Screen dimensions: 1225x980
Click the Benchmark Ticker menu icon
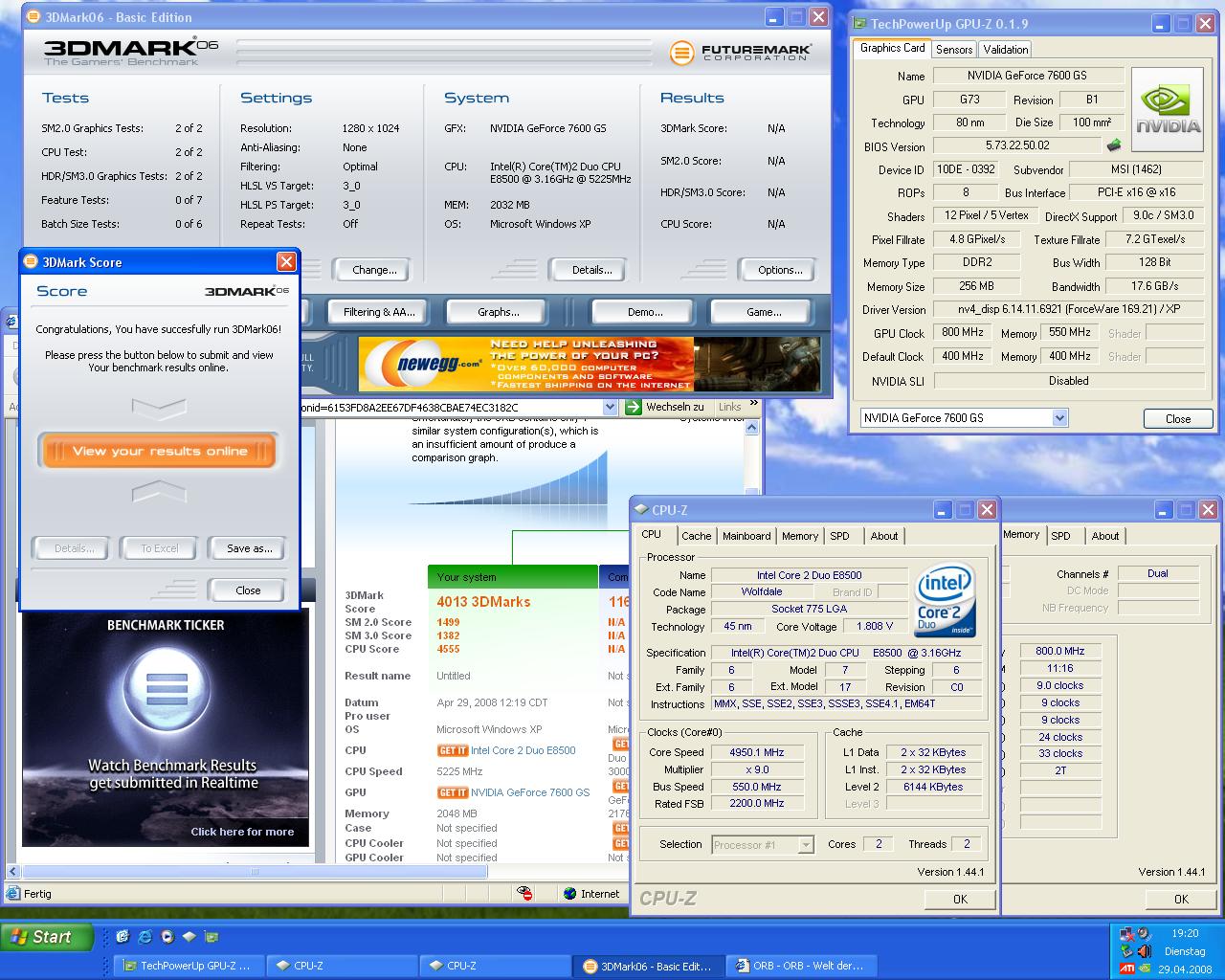(x=167, y=689)
